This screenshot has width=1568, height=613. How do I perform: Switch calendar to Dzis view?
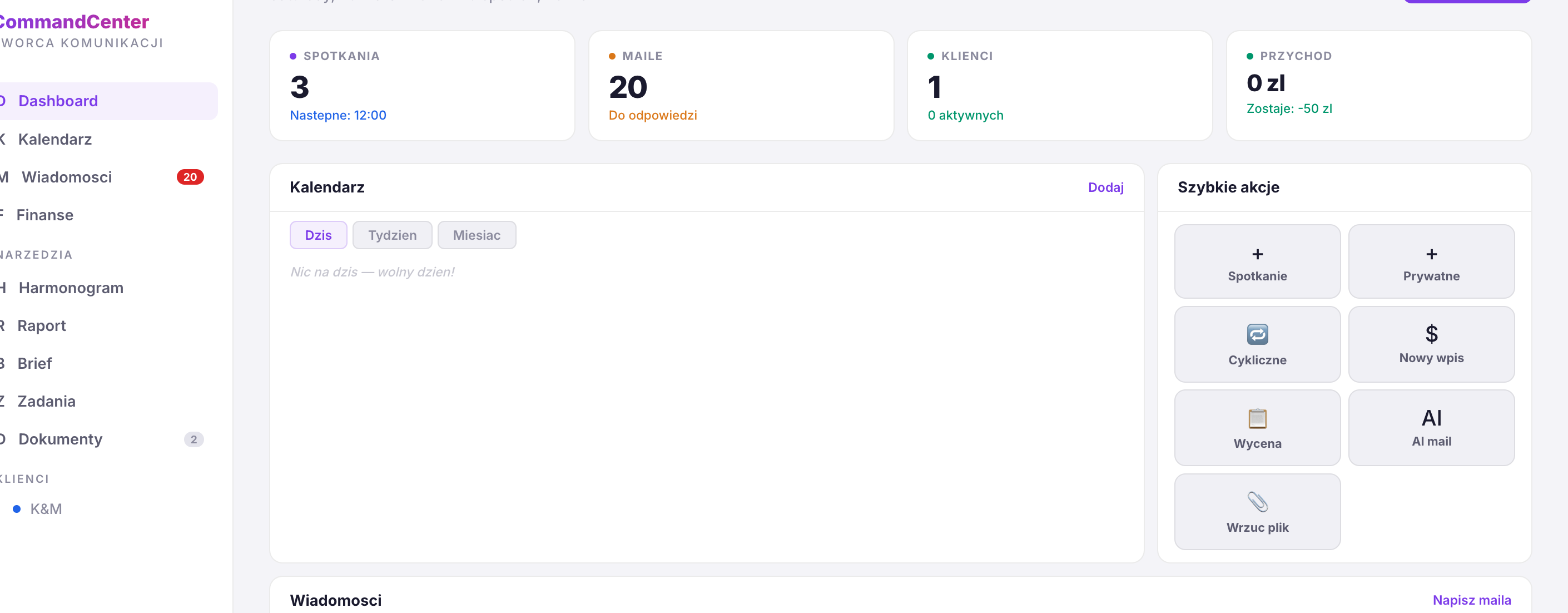[x=319, y=235]
